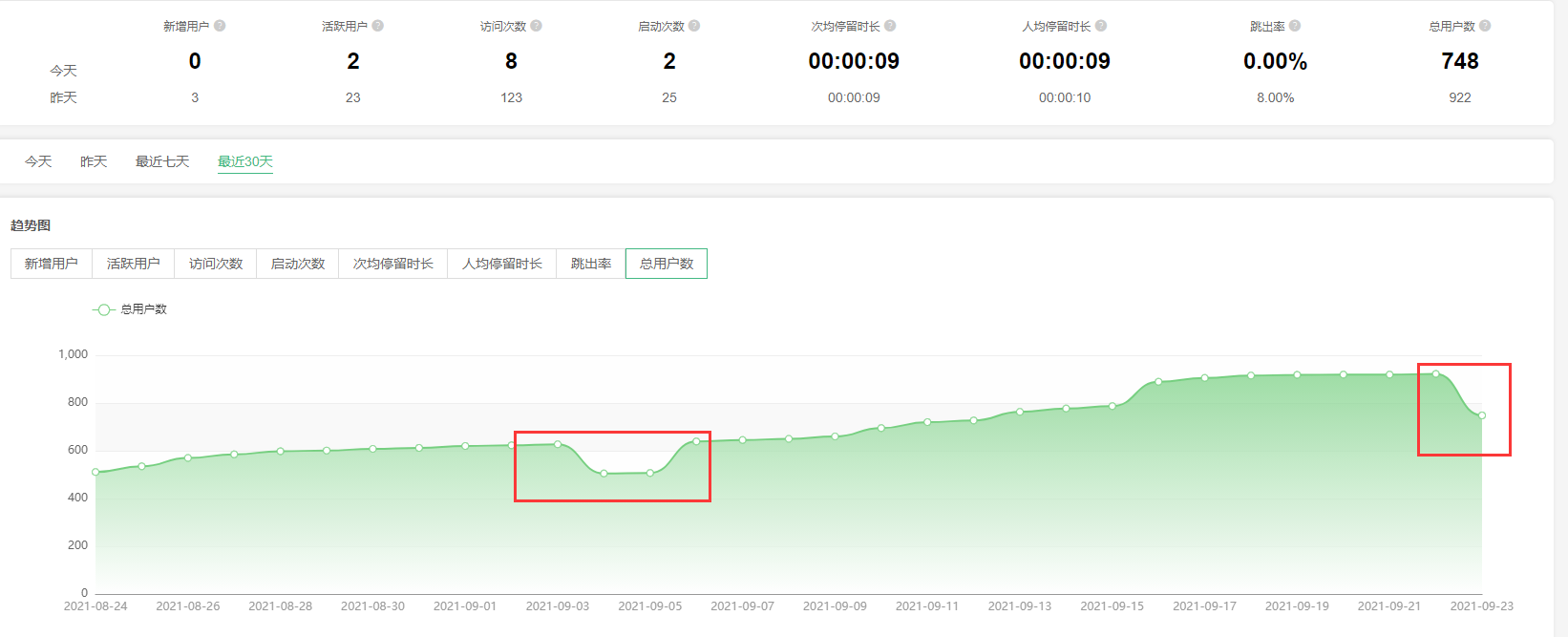The image size is (1568, 637).
Task: Select the 最近30天 date range tab
Action: click(x=245, y=161)
